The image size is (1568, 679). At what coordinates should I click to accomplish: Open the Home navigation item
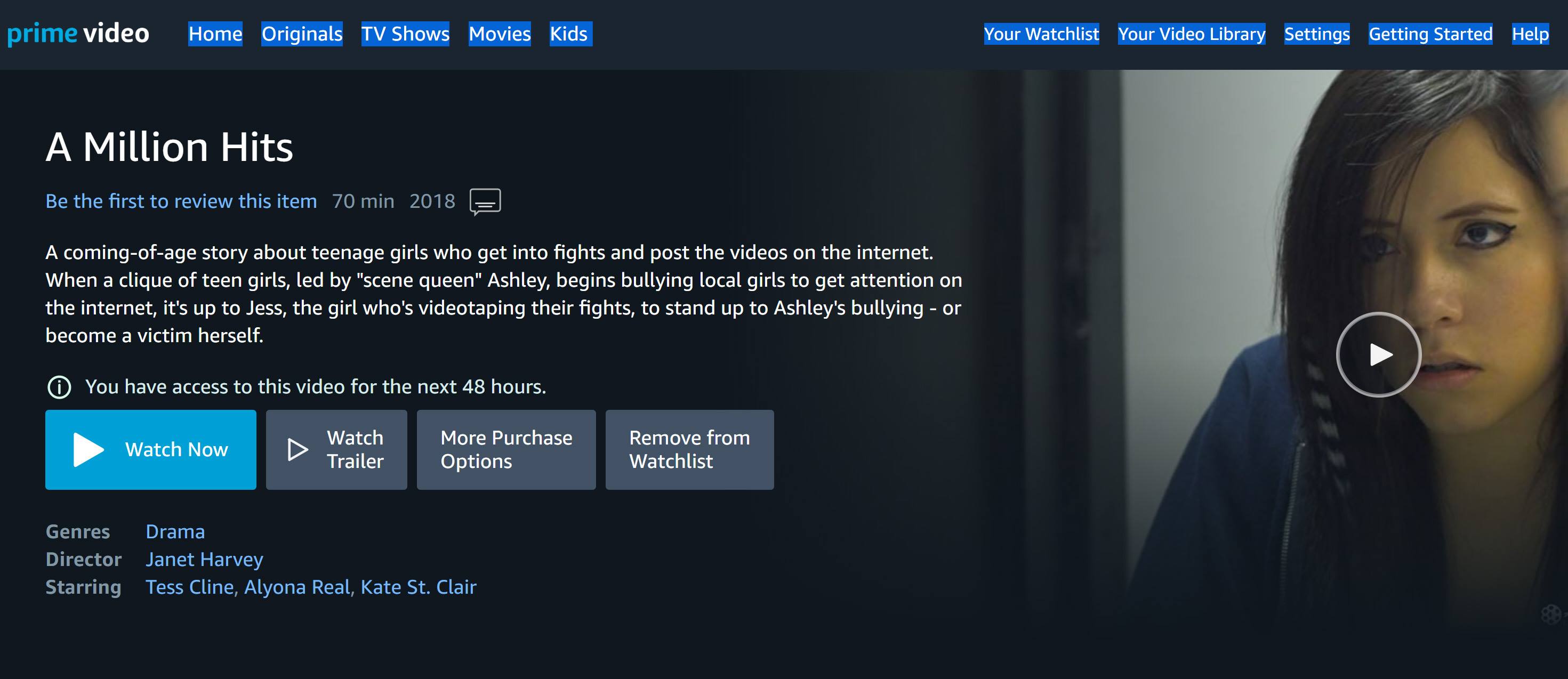pyautogui.click(x=215, y=34)
